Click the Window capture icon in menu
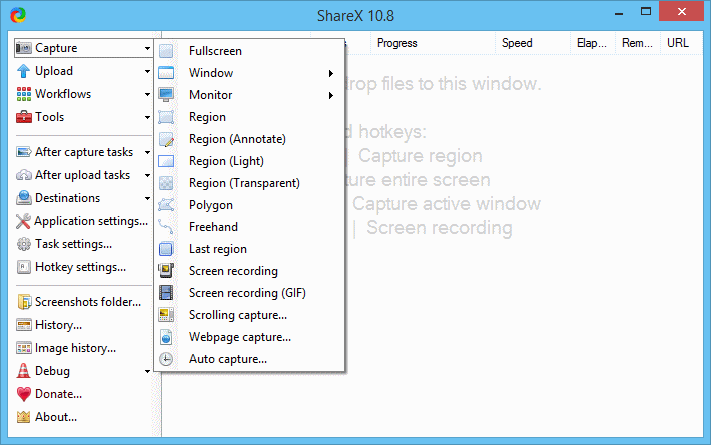 pyautogui.click(x=166, y=73)
